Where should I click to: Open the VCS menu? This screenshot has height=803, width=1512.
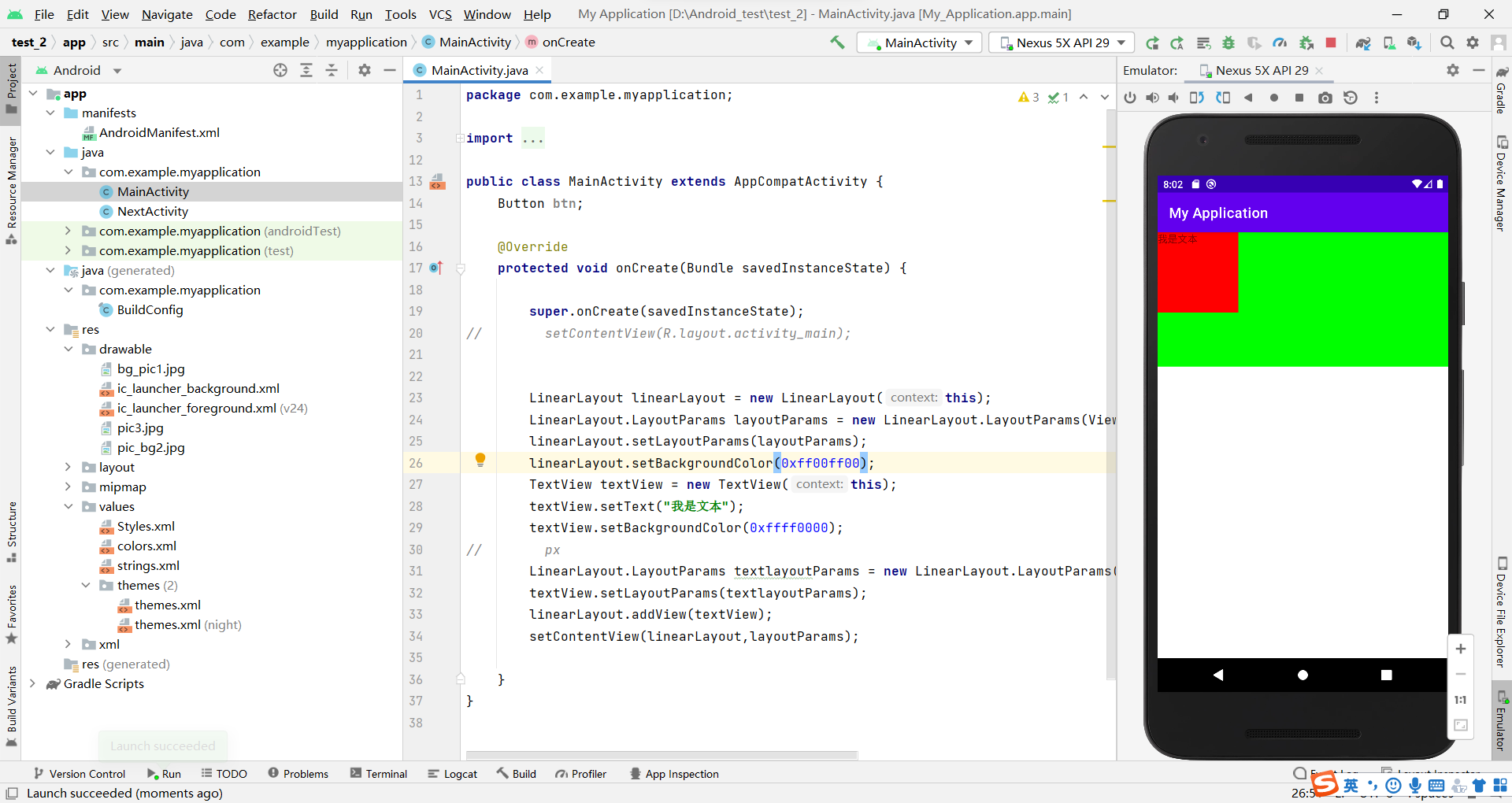pos(439,14)
